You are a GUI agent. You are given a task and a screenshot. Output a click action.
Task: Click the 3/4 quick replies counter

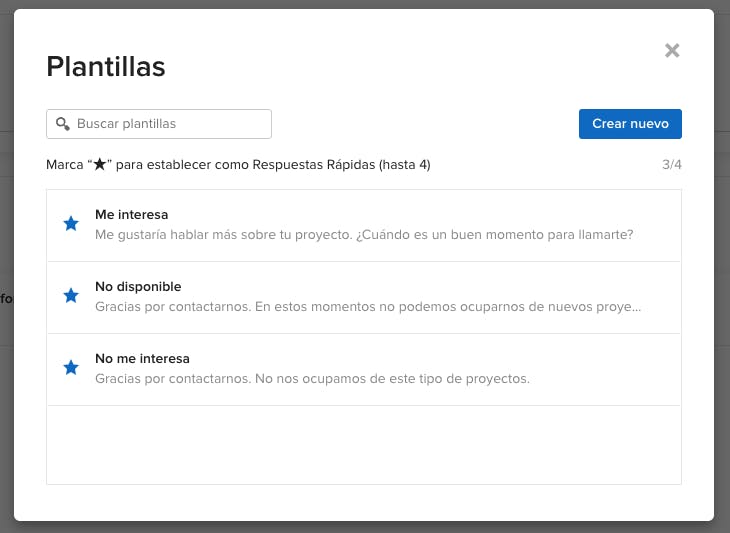click(671, 164)
